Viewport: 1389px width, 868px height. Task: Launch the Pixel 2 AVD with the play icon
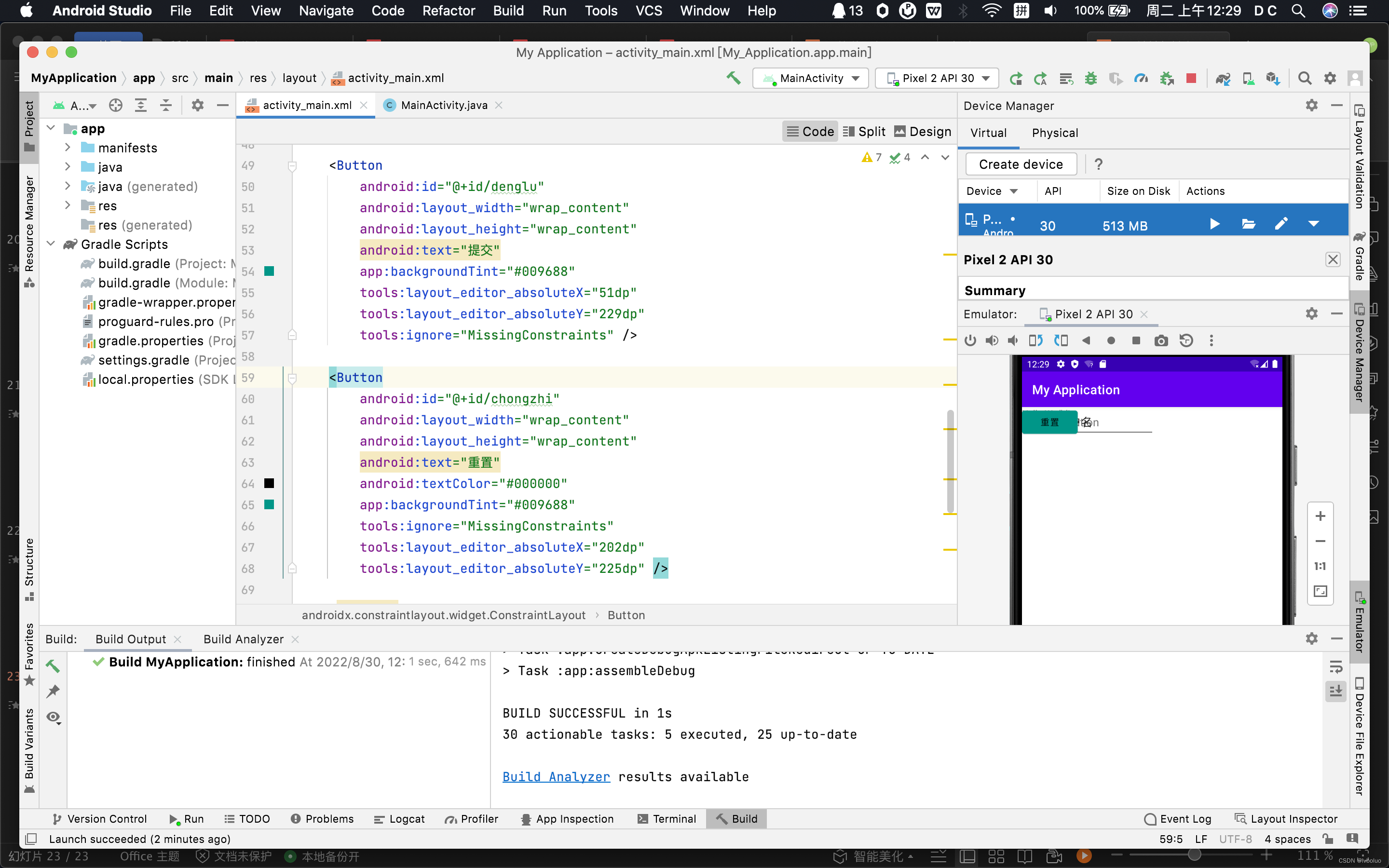pyautogui.click(x=1214, y=224)
